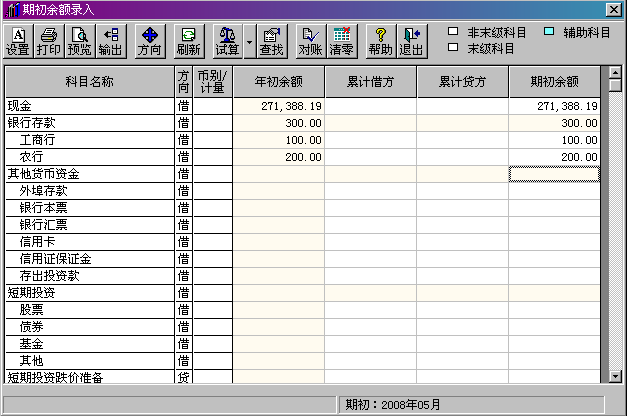Screen dimensions: 627x416
Task: Select the 银行汇票 sub-account
Action: 90,225
